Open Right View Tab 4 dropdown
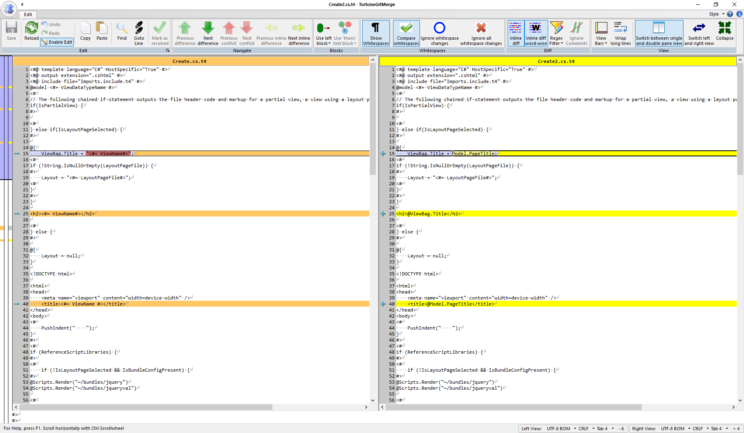This screenshot has width=744, height=433. [x=718, y=428]
